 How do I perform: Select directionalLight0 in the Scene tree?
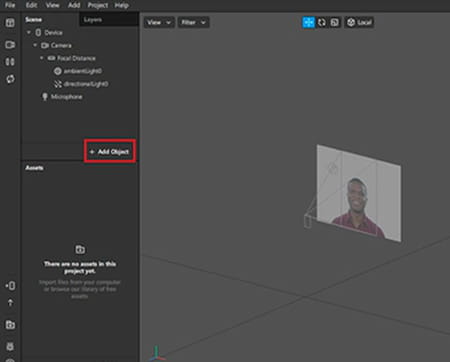pos(86,84)
